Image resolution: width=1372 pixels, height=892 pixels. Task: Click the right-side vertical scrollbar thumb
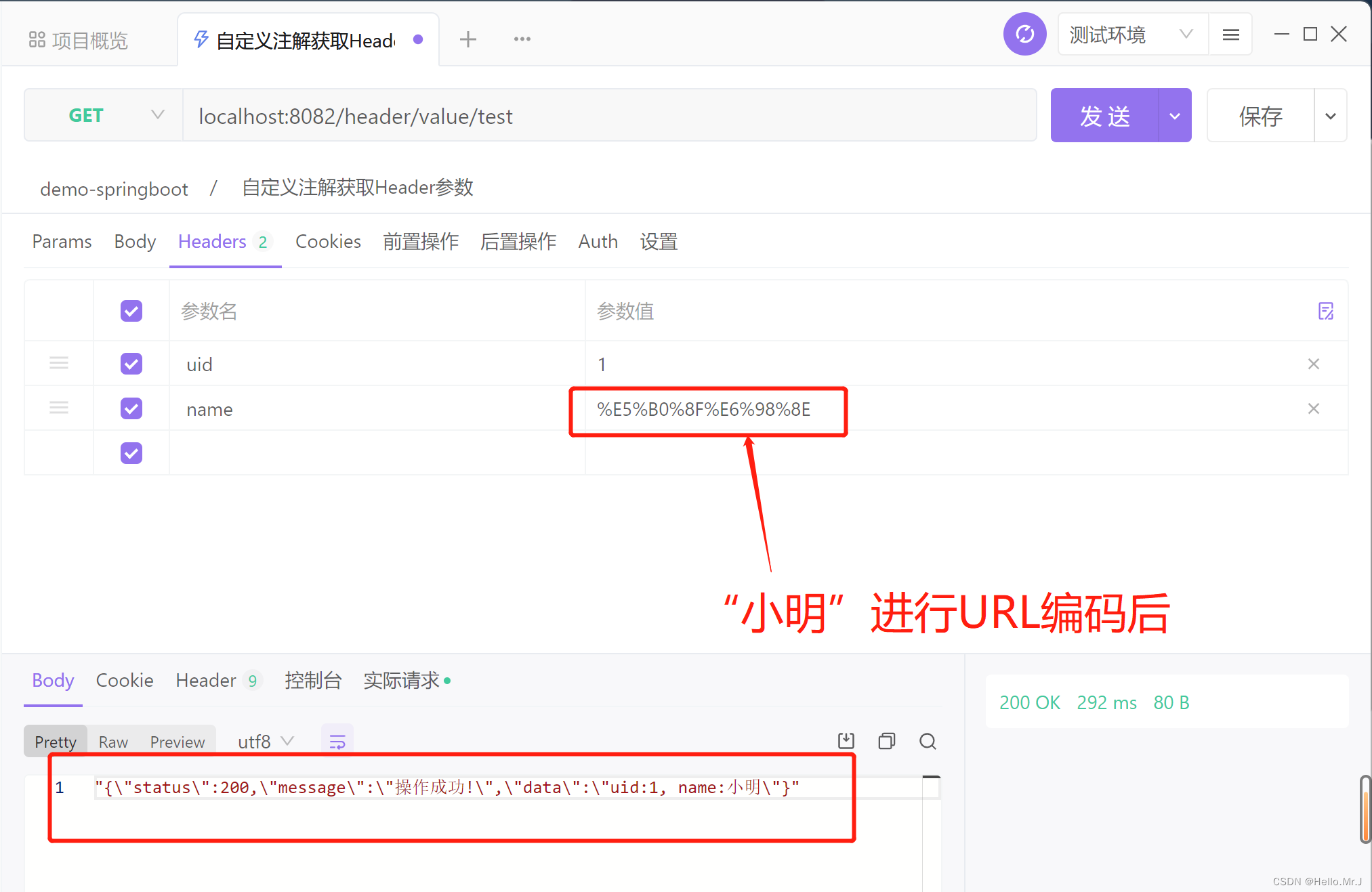[x=1365, y=809]
